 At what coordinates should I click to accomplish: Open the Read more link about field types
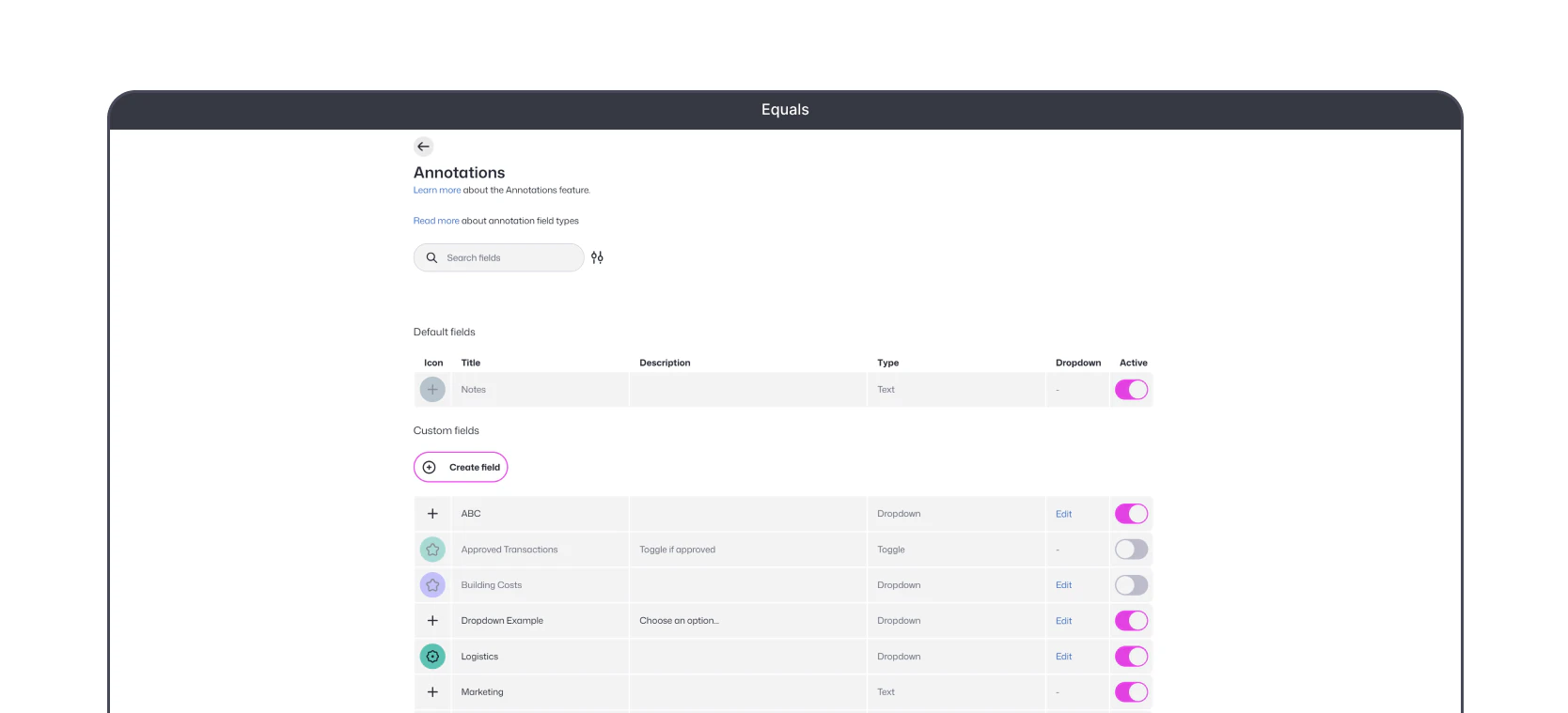tap(436, 221)
